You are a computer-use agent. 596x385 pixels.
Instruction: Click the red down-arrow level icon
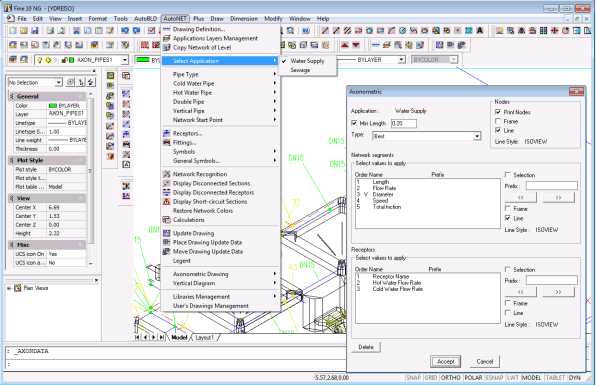tap(356, 45)
